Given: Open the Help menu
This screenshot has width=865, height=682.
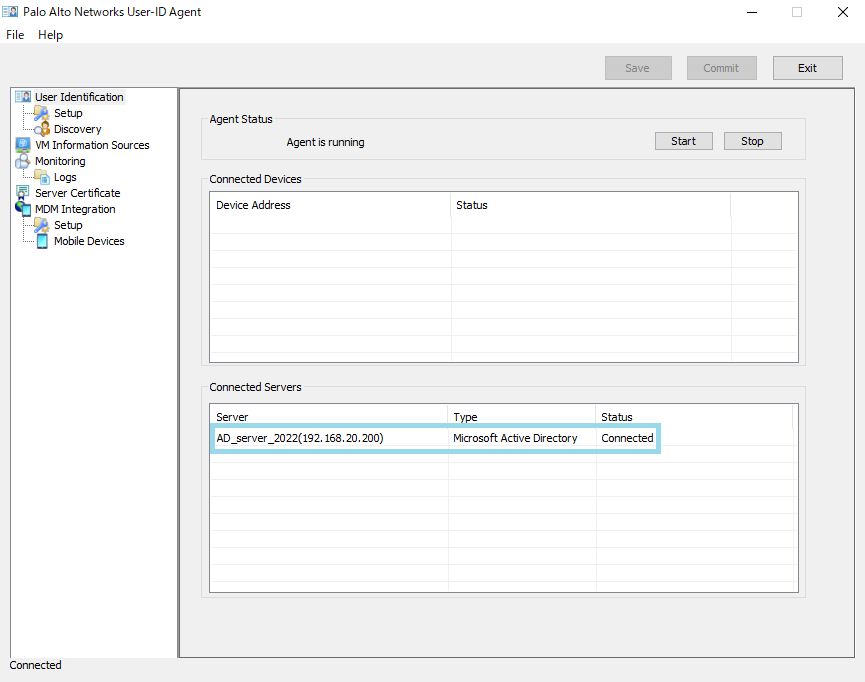Looking at the screenshot, I should pos(50,35).
